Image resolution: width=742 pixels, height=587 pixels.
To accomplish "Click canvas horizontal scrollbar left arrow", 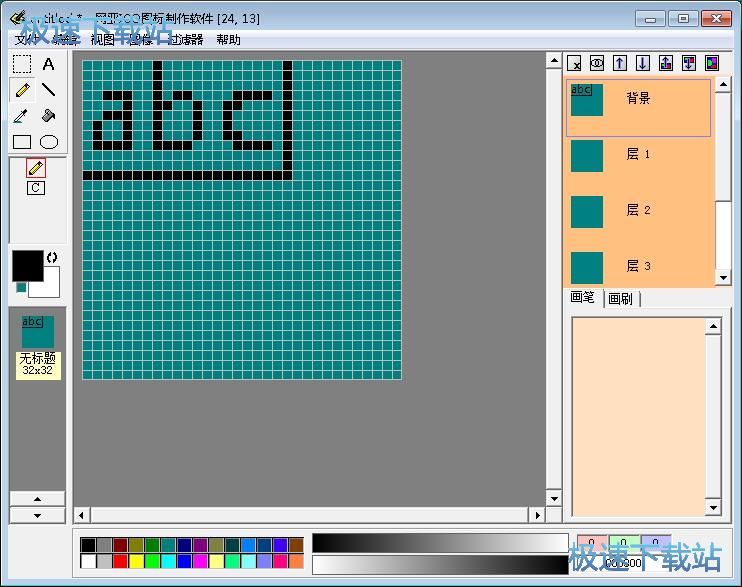I will (x=81, y=515).
